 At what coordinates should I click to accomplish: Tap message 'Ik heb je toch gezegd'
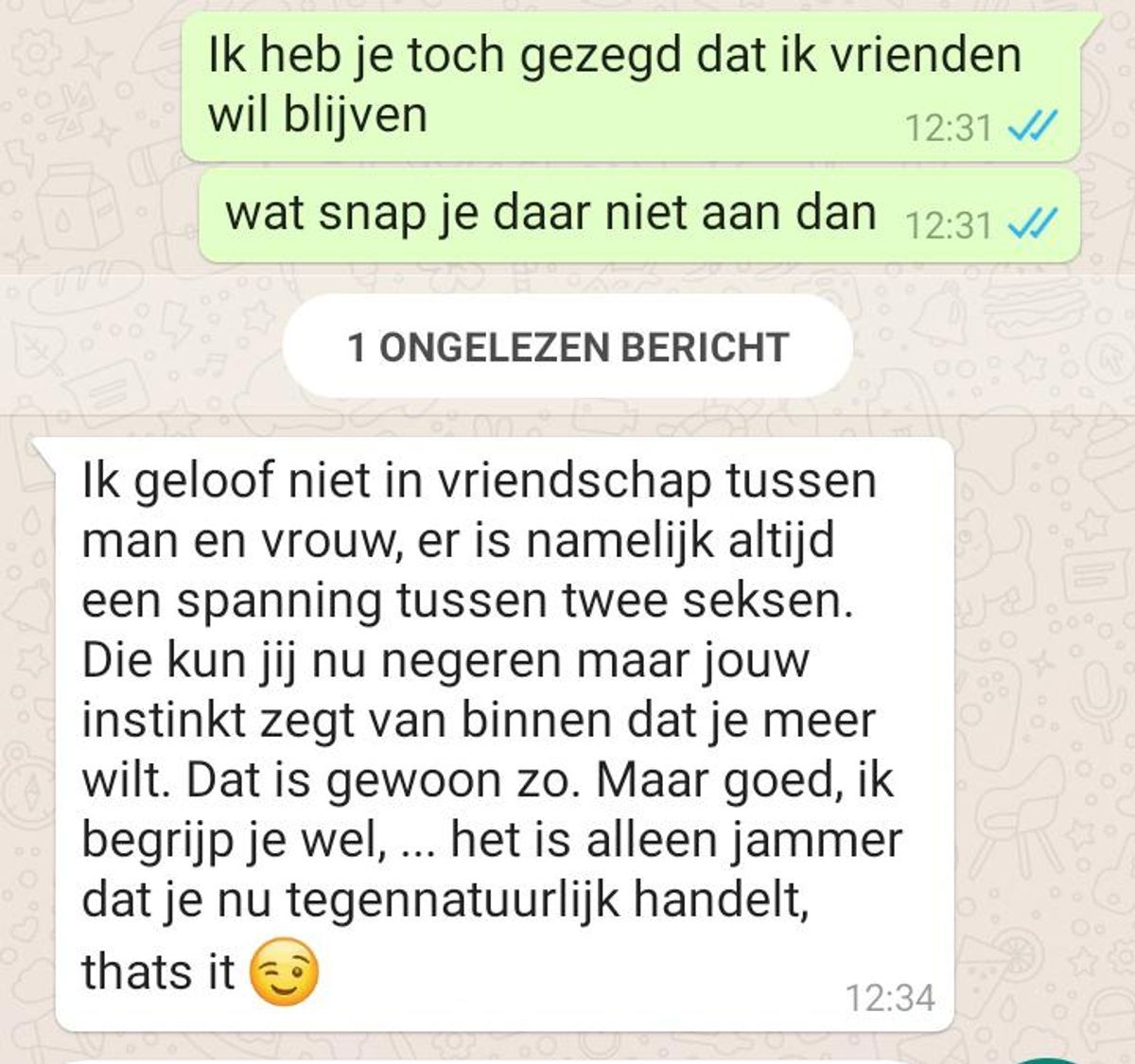click(x=631, y=83)
